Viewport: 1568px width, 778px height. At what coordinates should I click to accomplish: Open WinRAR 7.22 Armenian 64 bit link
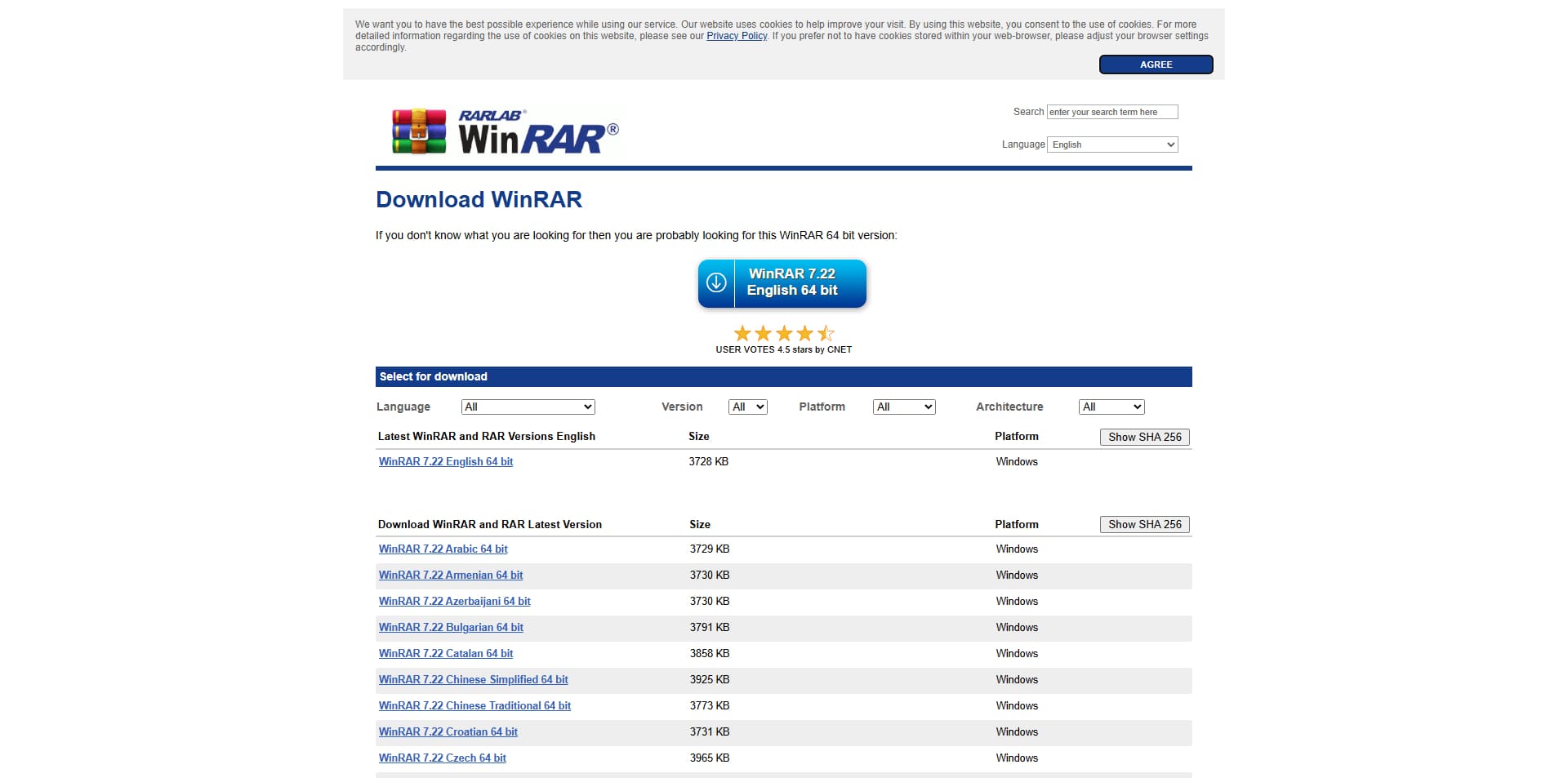pyautogui.click(x=451, y=575)
